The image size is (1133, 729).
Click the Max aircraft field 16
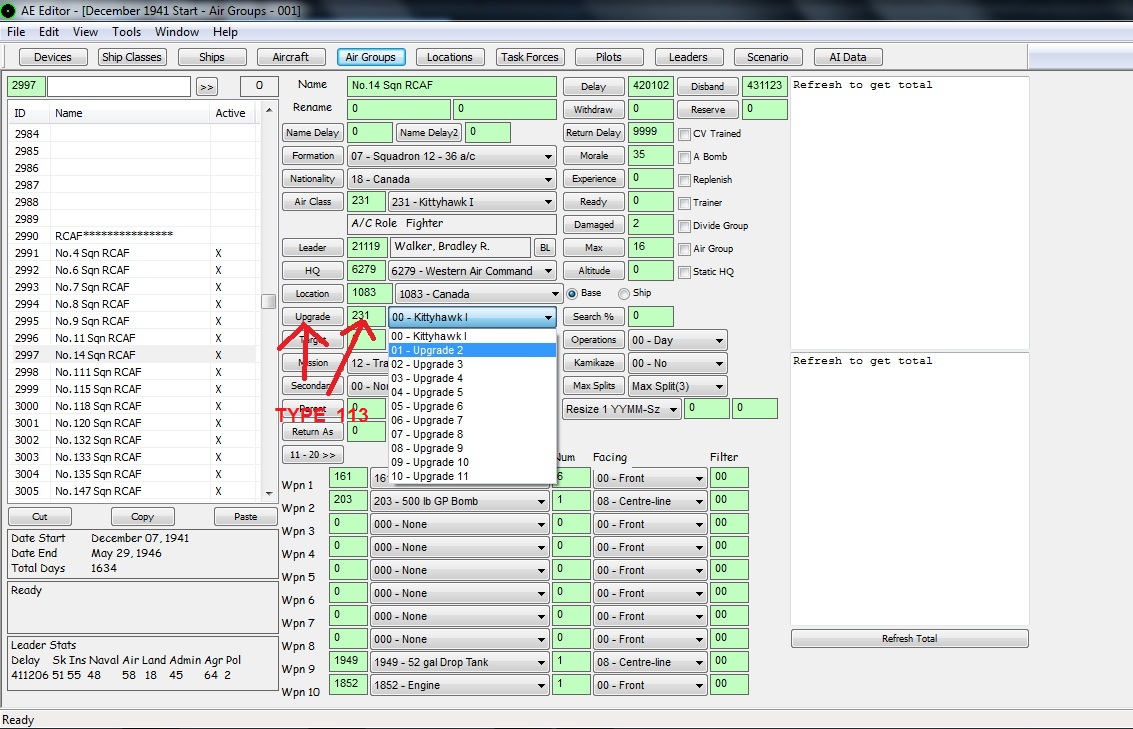(x=650, y=247)
